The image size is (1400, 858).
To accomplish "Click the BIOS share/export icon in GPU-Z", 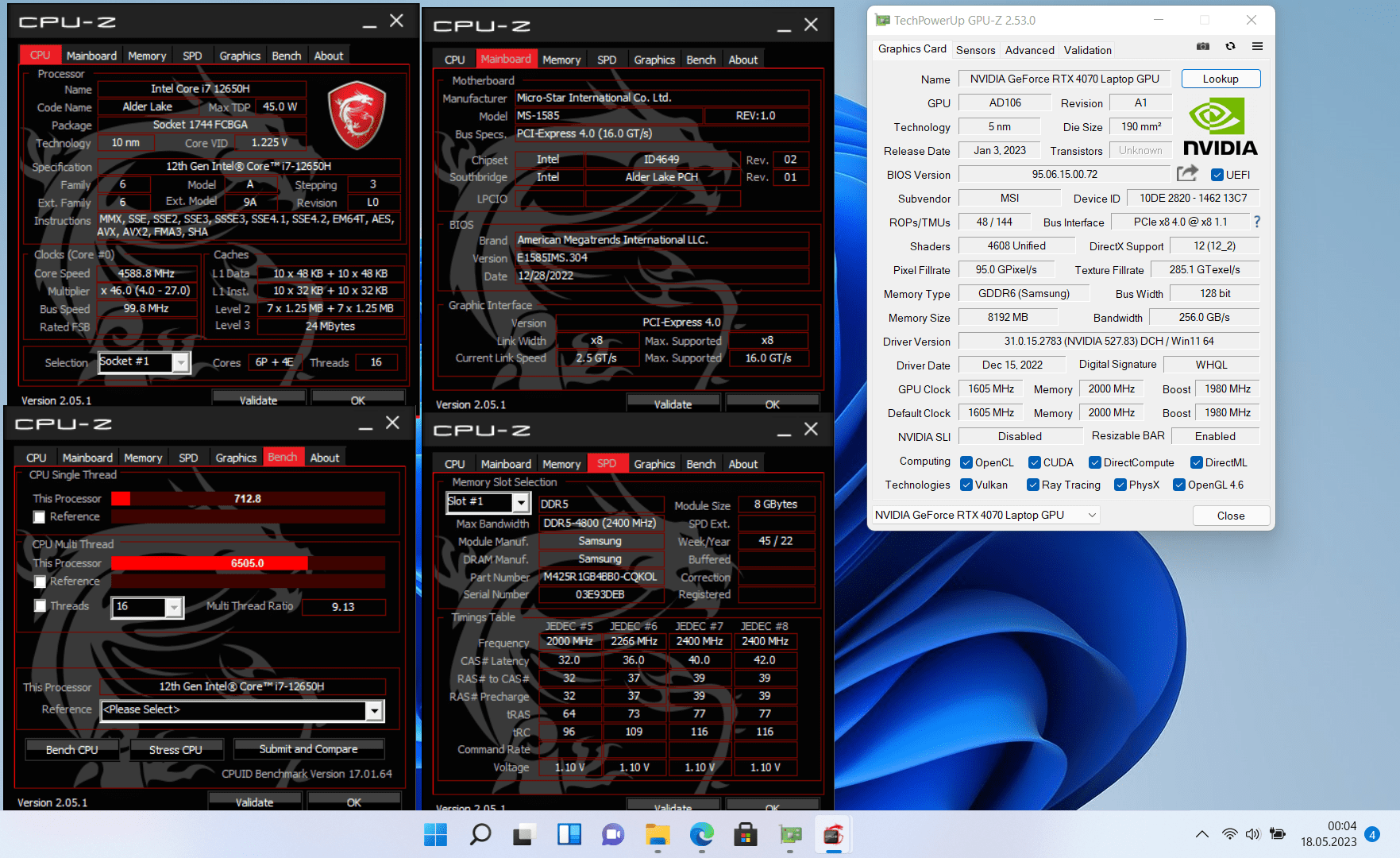I will point(1187,173).
